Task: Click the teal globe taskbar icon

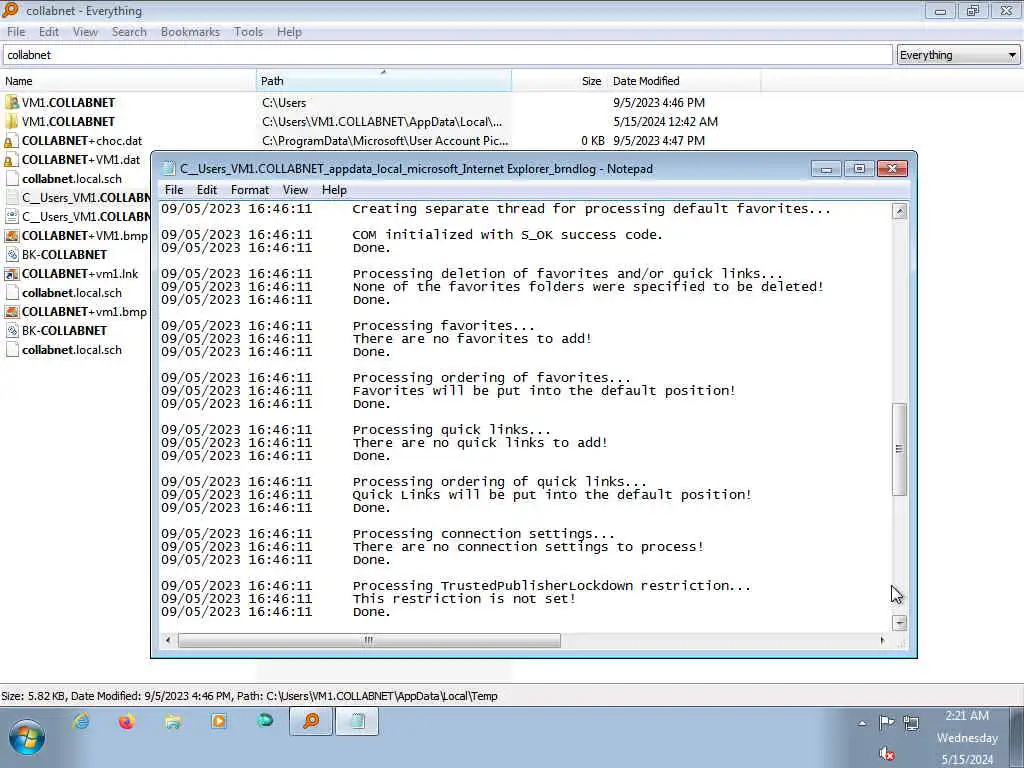Action: pyautogui.click(x=264, y=720)
